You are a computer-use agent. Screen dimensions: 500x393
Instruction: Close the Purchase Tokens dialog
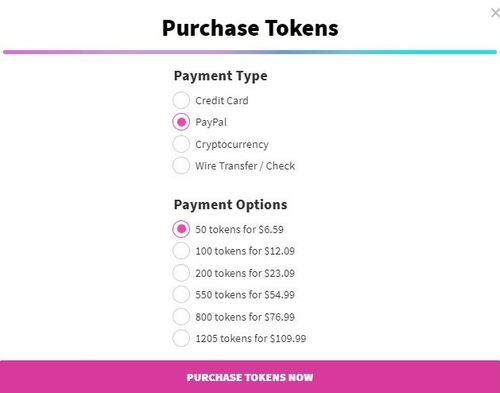coord(495,13)
